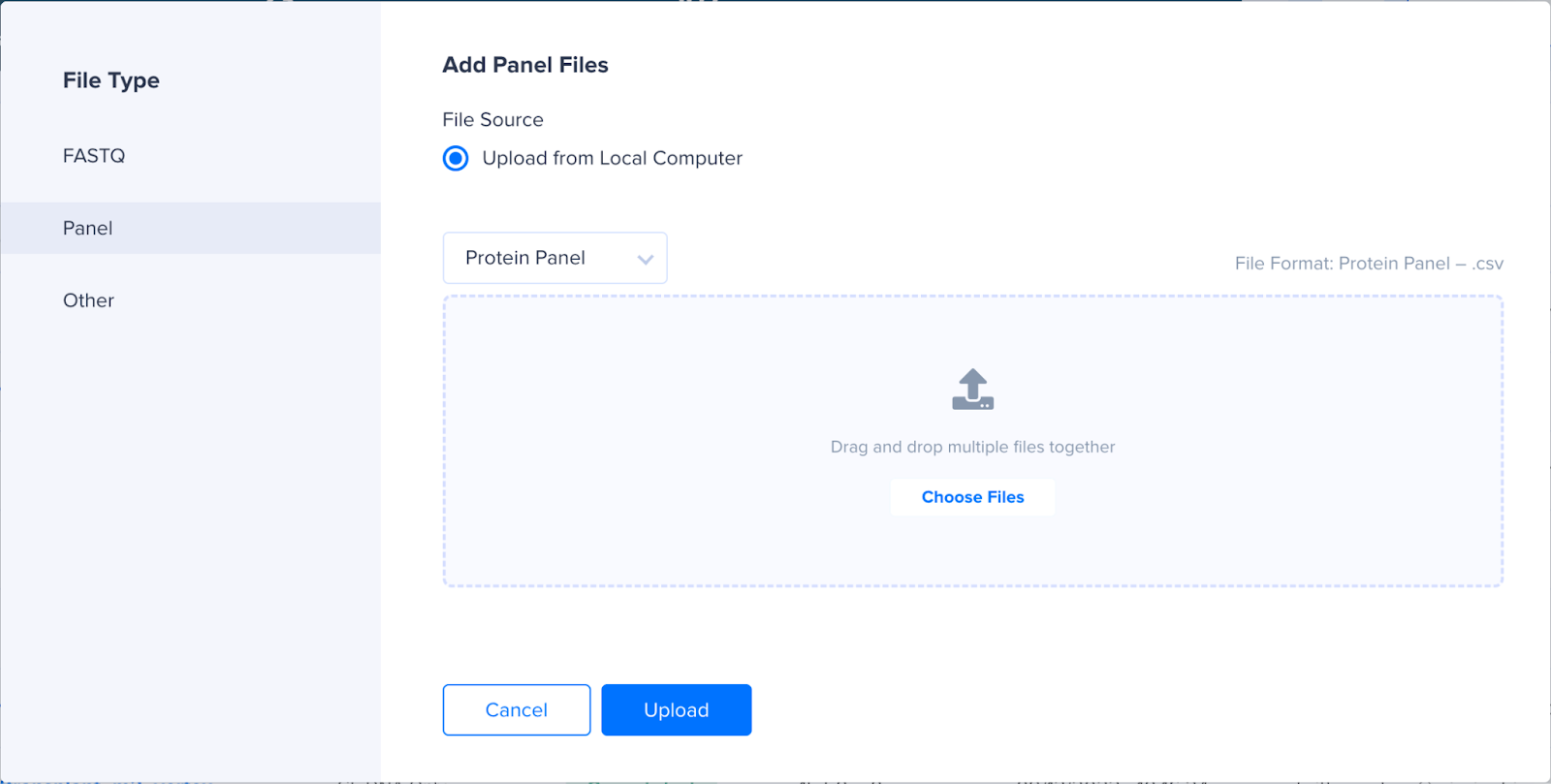This screenshot has width=1551, height=784.
Task: Click the Protein Panel text in selector
Action: click(x=525, y=258)
